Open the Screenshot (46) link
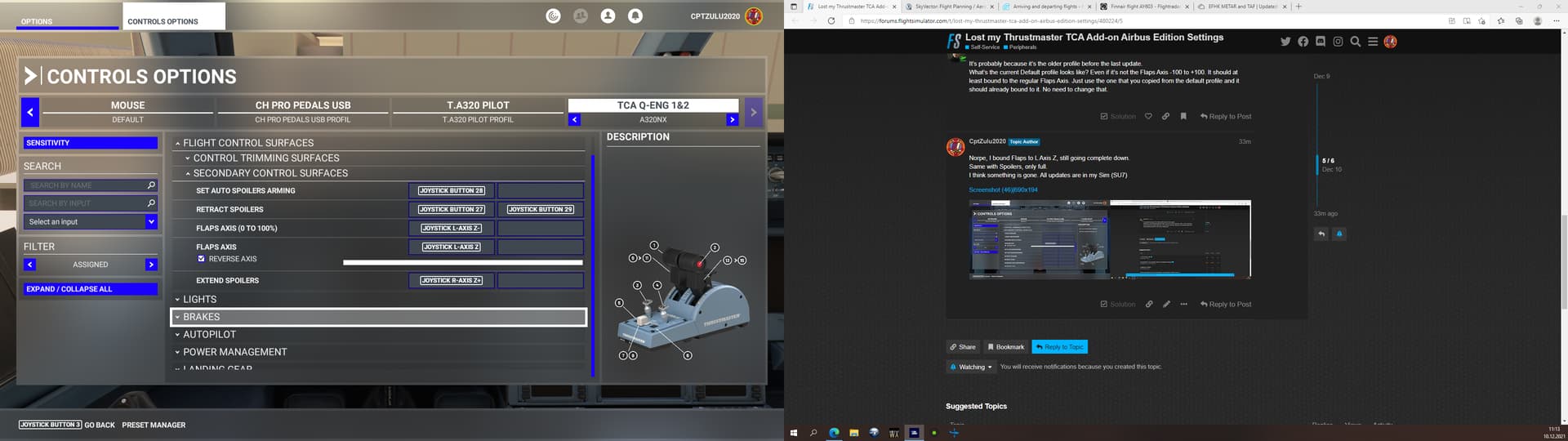Image resolution: width=1568 pixels, height=441 pixels. click(x=1003, y=189)
